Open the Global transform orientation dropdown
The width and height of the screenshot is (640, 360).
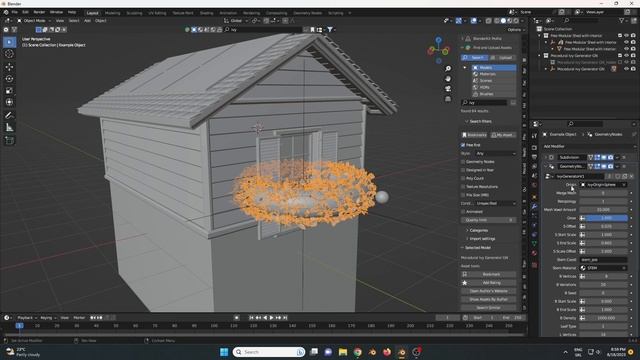pos(237,20)
